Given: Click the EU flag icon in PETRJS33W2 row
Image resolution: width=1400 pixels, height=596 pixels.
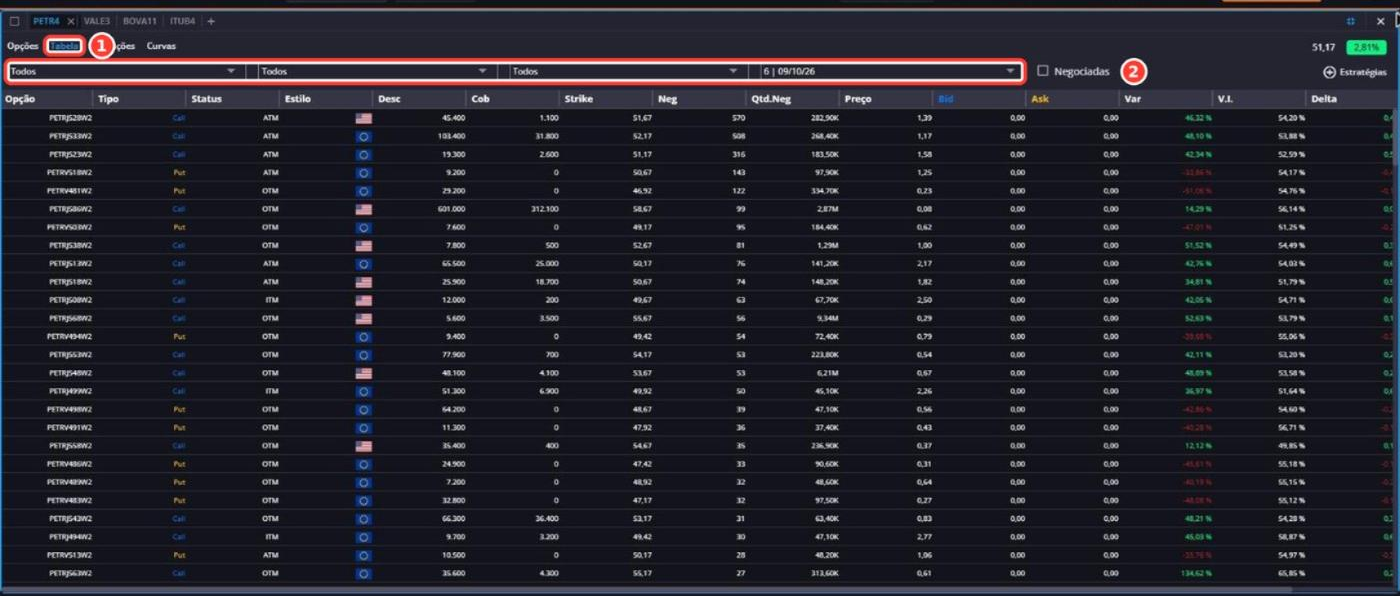Looking at the screenshot, I should (363, 136).
